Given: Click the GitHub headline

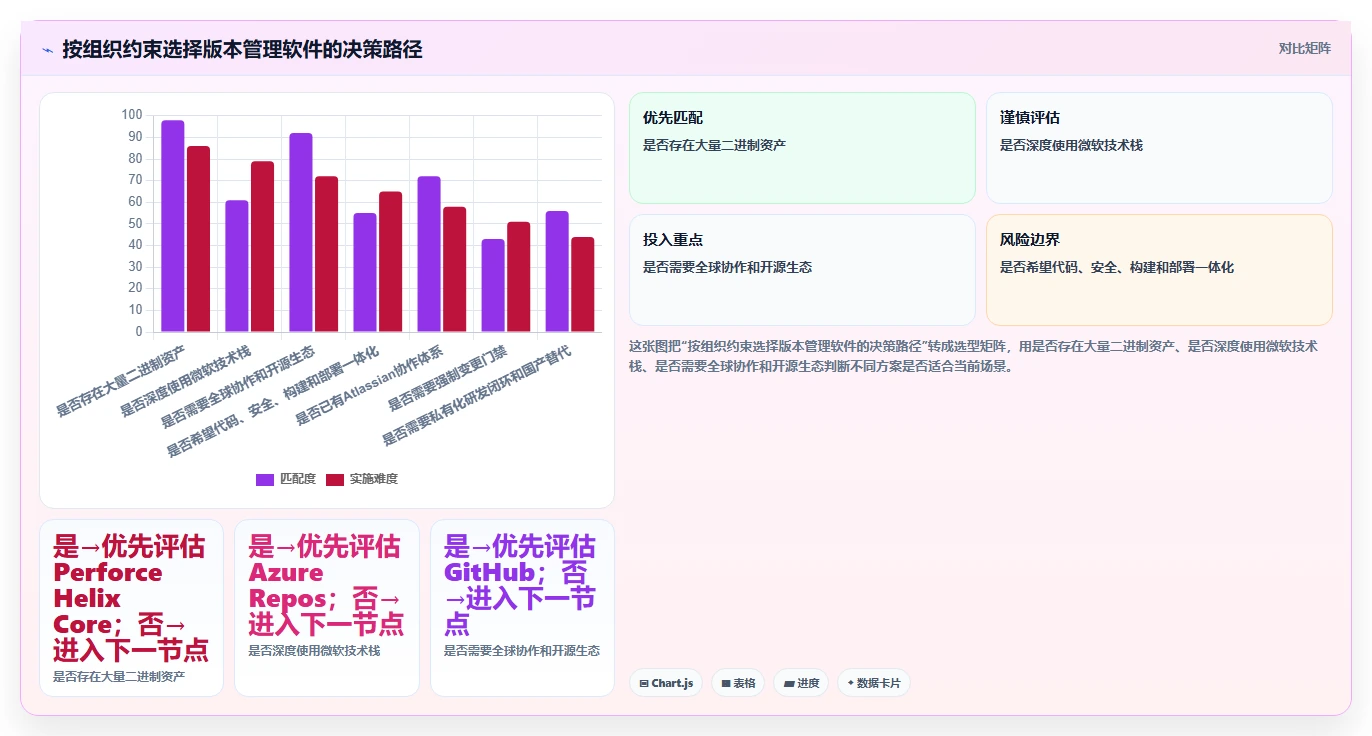Looking at the screenshot, I should click(x=521, y=585).
